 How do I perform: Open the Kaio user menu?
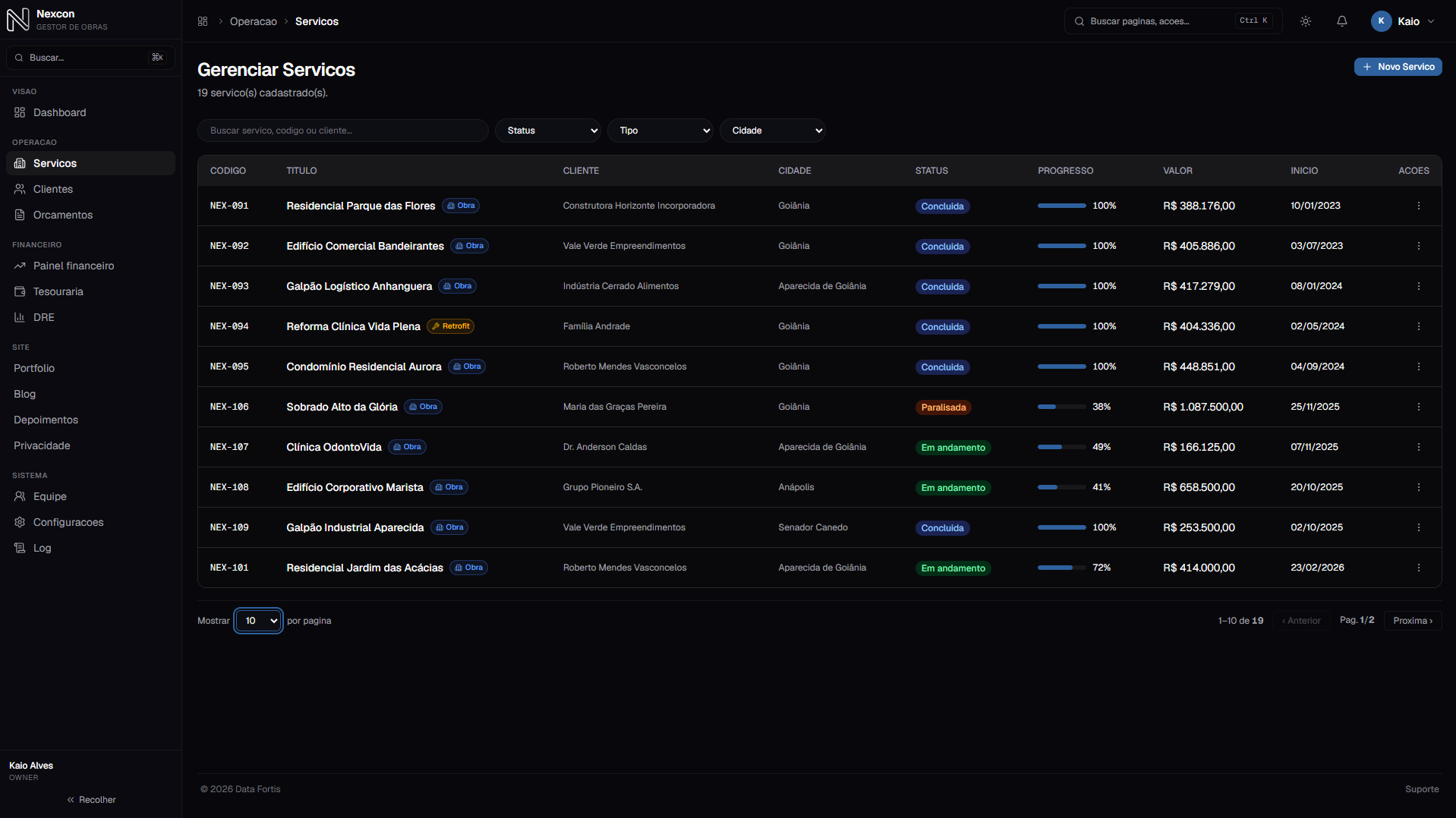point(1403,21)
